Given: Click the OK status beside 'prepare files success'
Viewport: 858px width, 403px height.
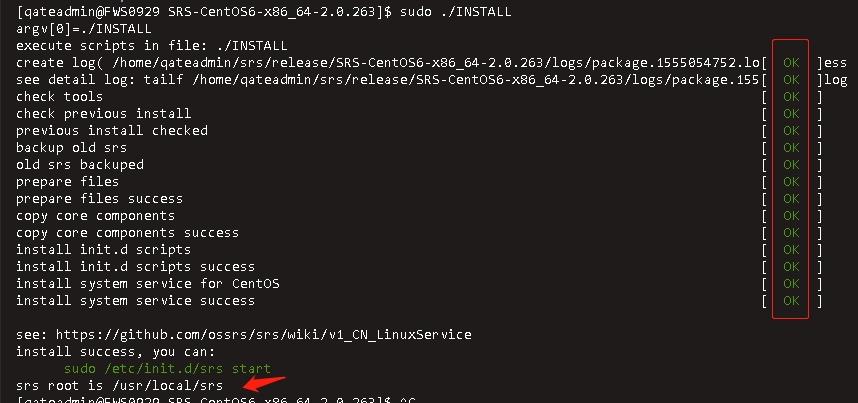Looking at the screenshot, I should point(791,199).
